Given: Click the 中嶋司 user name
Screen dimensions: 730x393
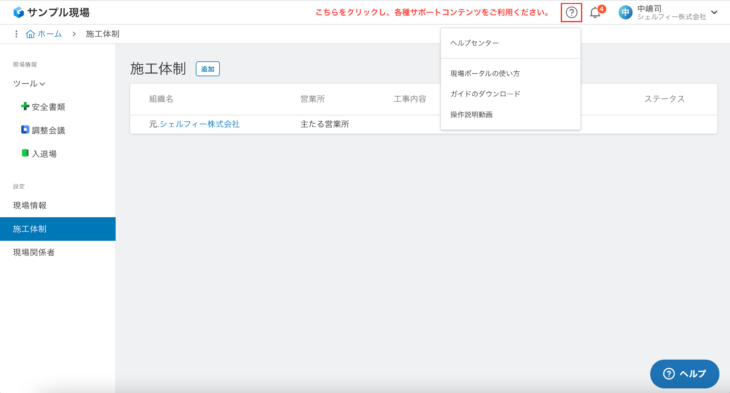Looking at the screenshot, I should (x=649, y=9).
